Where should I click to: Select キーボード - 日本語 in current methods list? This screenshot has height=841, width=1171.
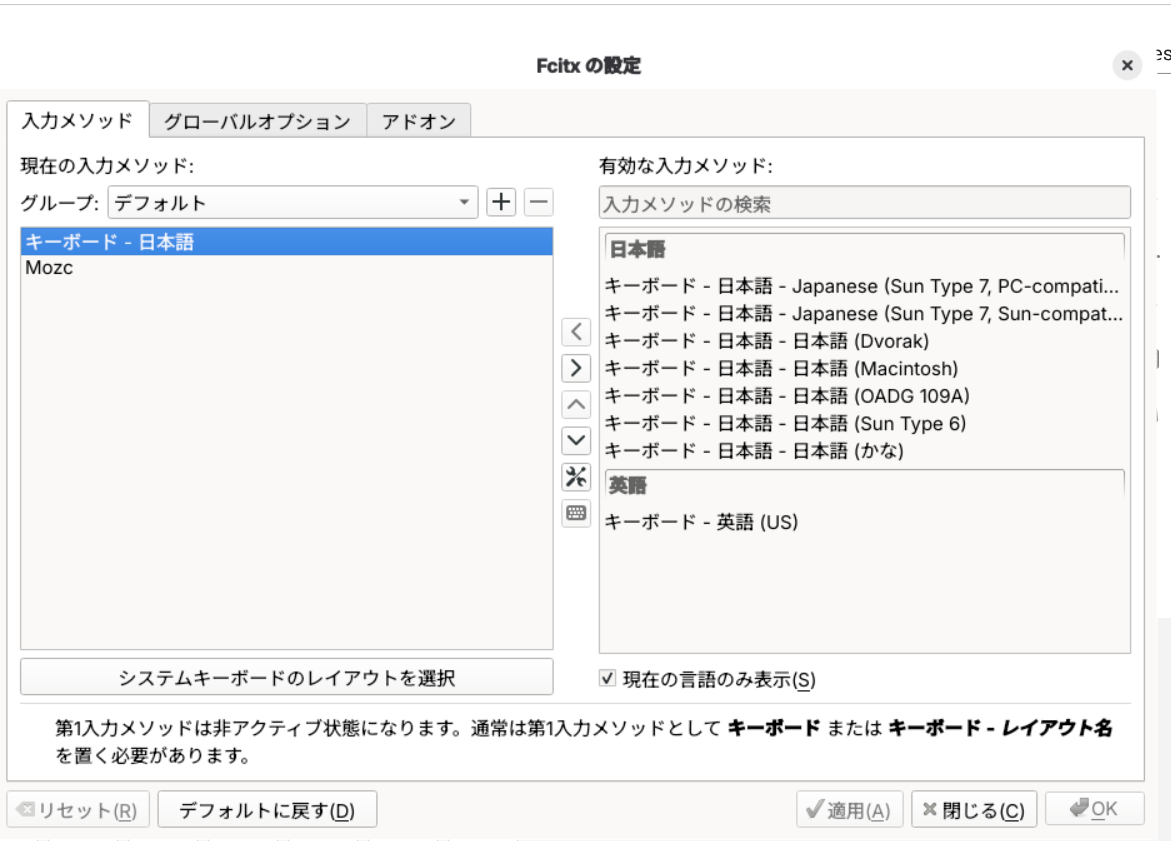tap(287, 242)
